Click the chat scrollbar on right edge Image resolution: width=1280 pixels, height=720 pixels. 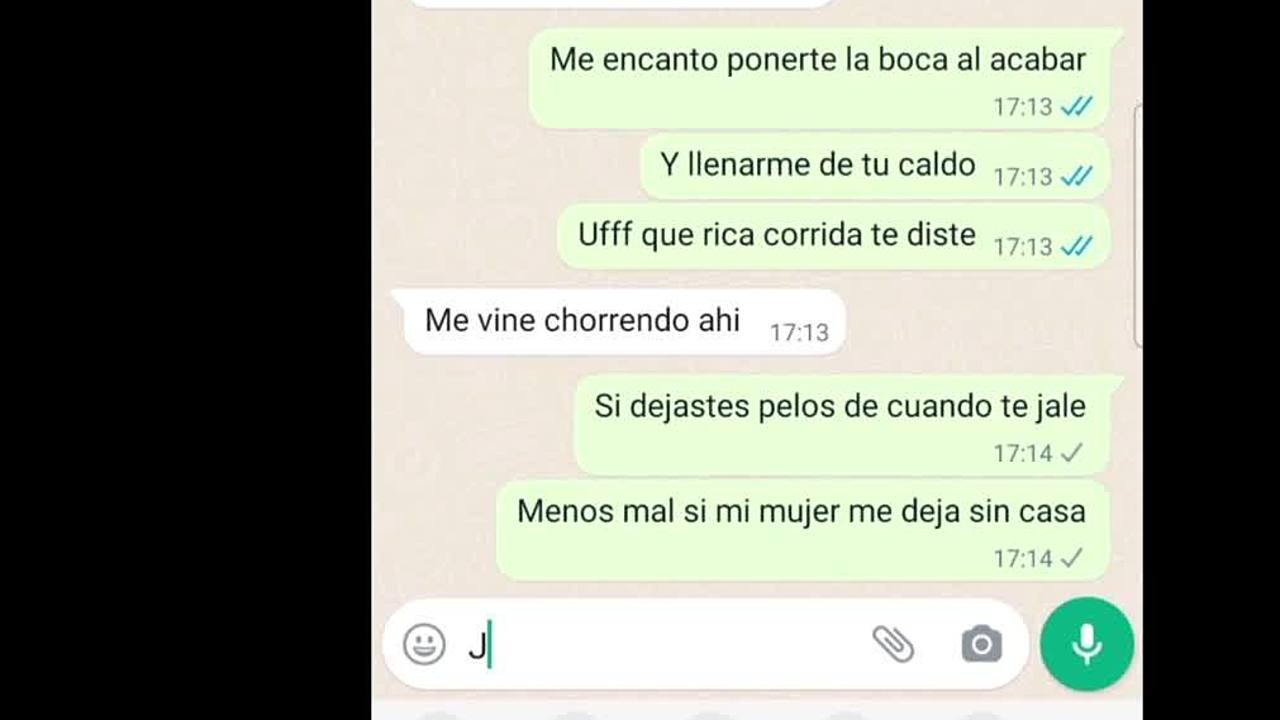[1138, 225]
